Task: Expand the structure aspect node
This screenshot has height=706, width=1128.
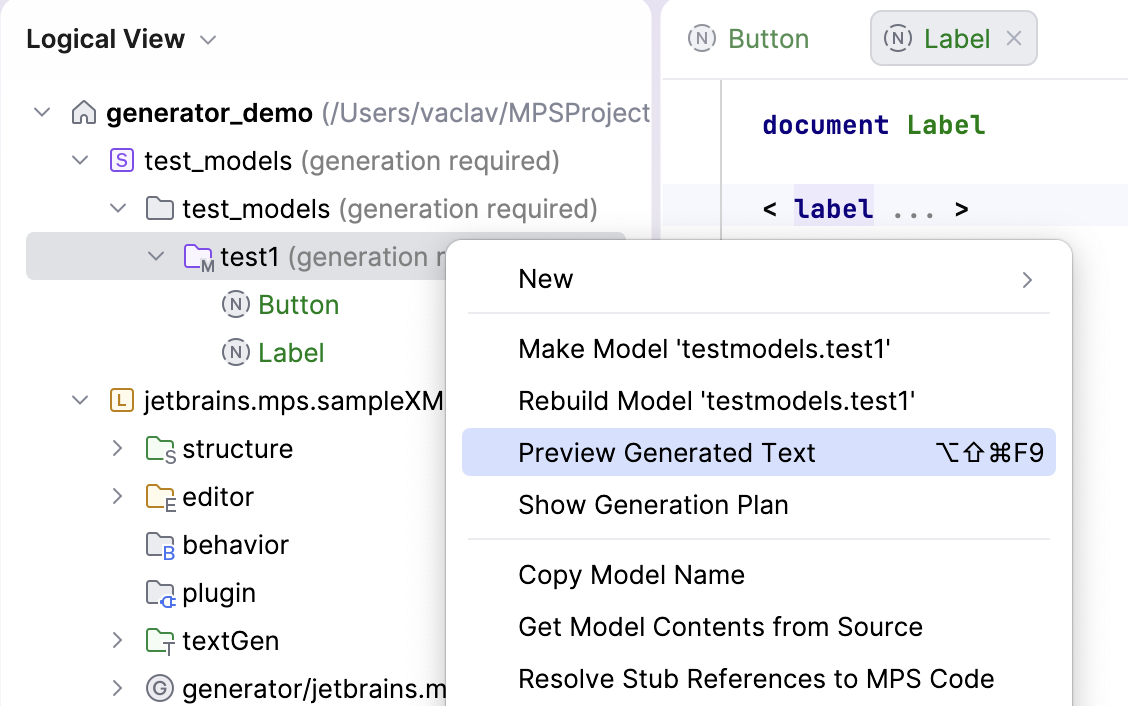Action: pyautogui.click(x=117, y=449)
